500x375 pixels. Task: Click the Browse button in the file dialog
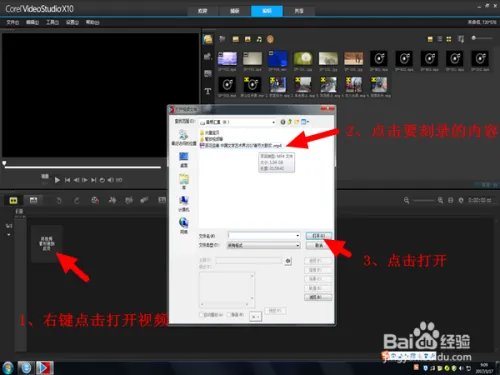pyautogui.click(x=318, y=297)
